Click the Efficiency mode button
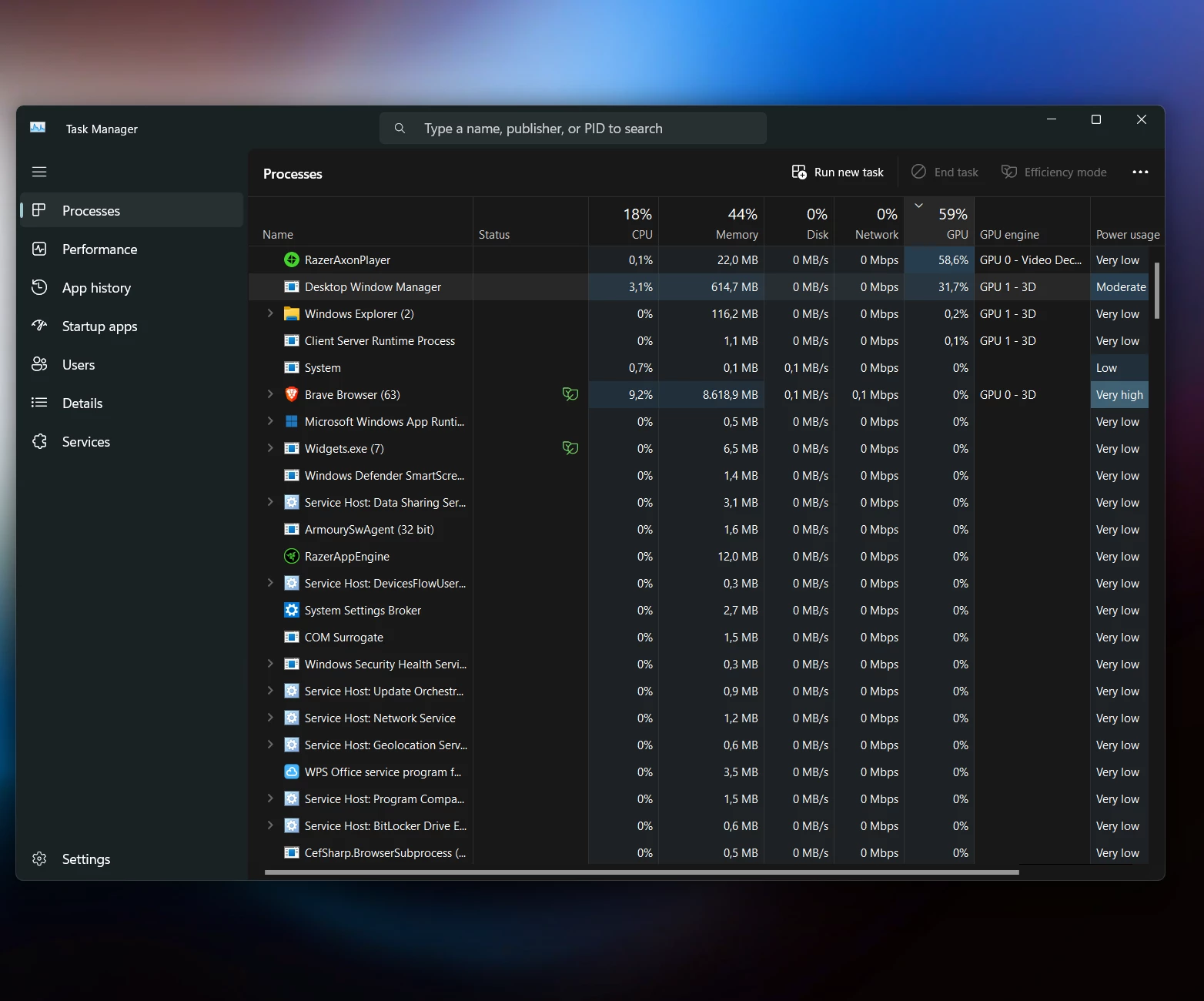 click(1054, 172)
